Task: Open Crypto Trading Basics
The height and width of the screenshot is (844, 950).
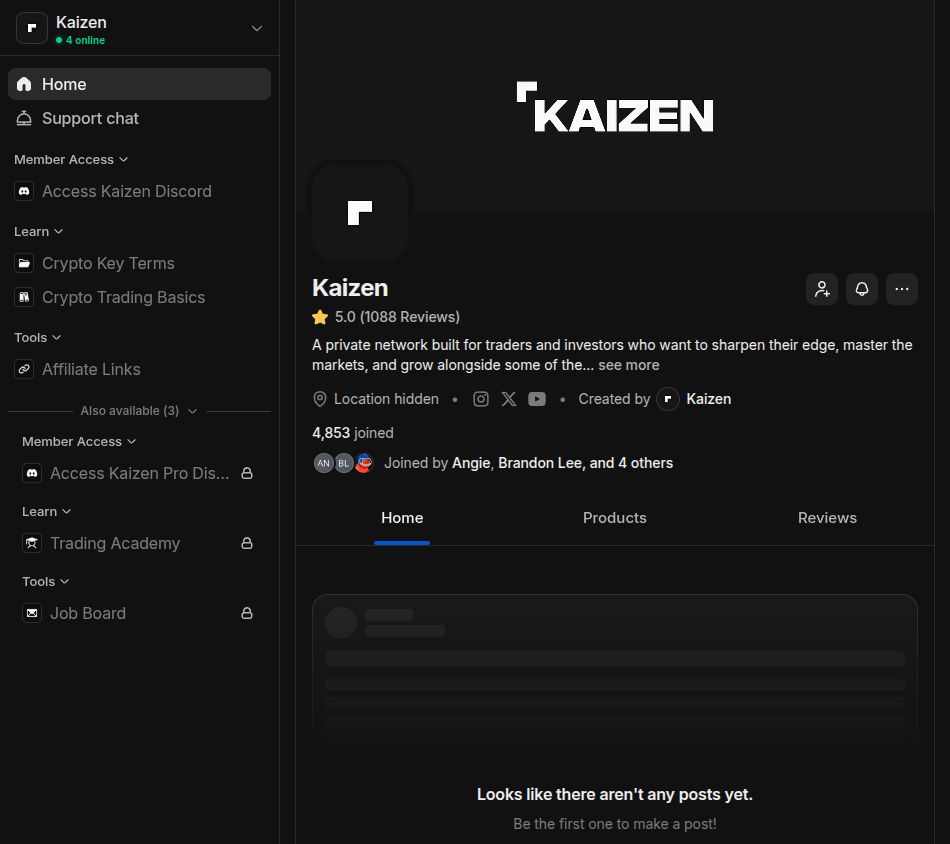Action: (x=139, y=297)
